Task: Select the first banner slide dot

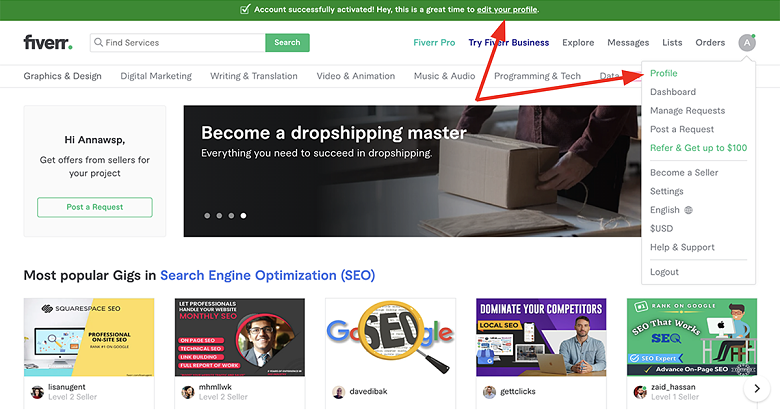Action: tap(207, 215)
